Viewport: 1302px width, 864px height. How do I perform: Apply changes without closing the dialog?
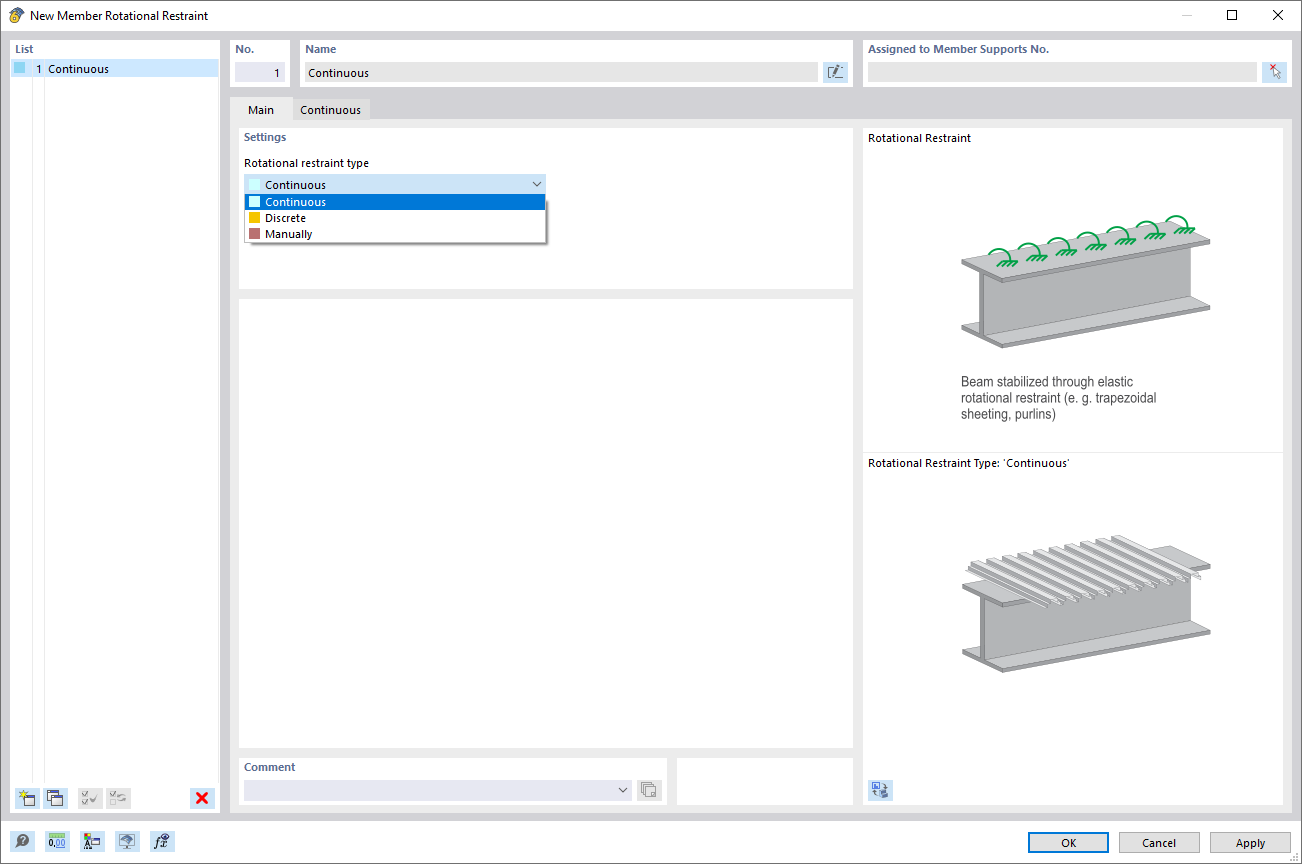point(1250,842)
